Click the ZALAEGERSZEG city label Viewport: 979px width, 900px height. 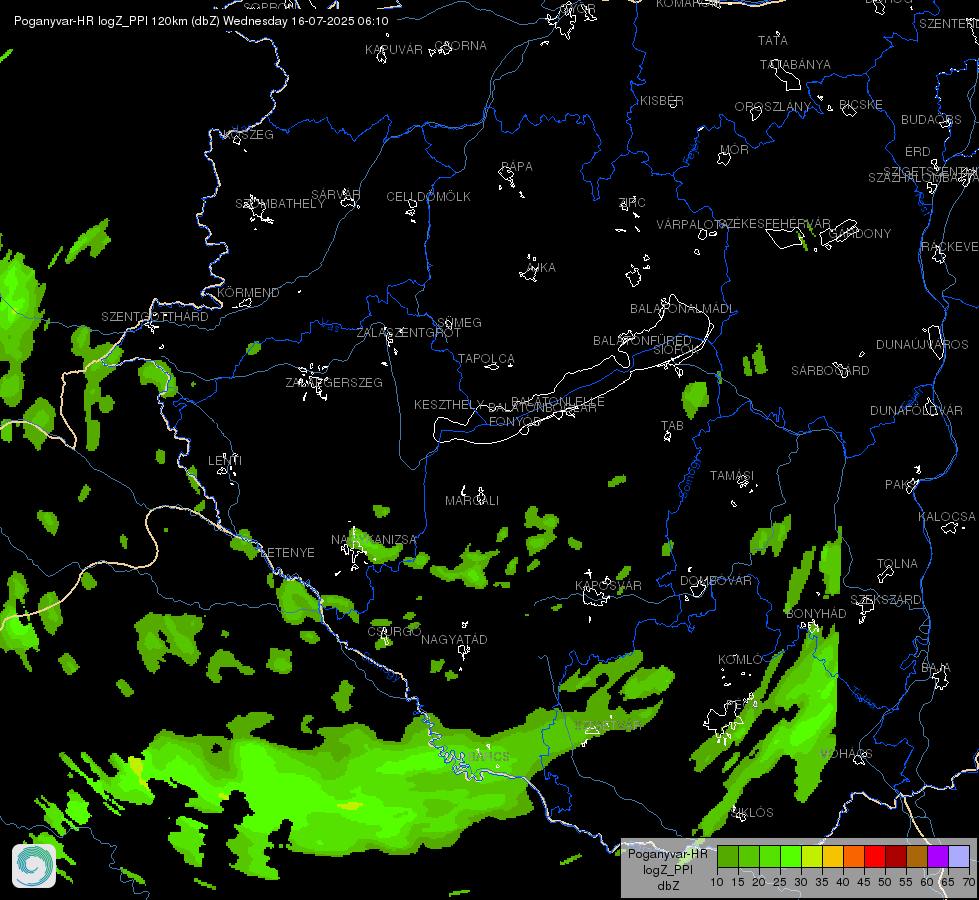tap(334, 383)
